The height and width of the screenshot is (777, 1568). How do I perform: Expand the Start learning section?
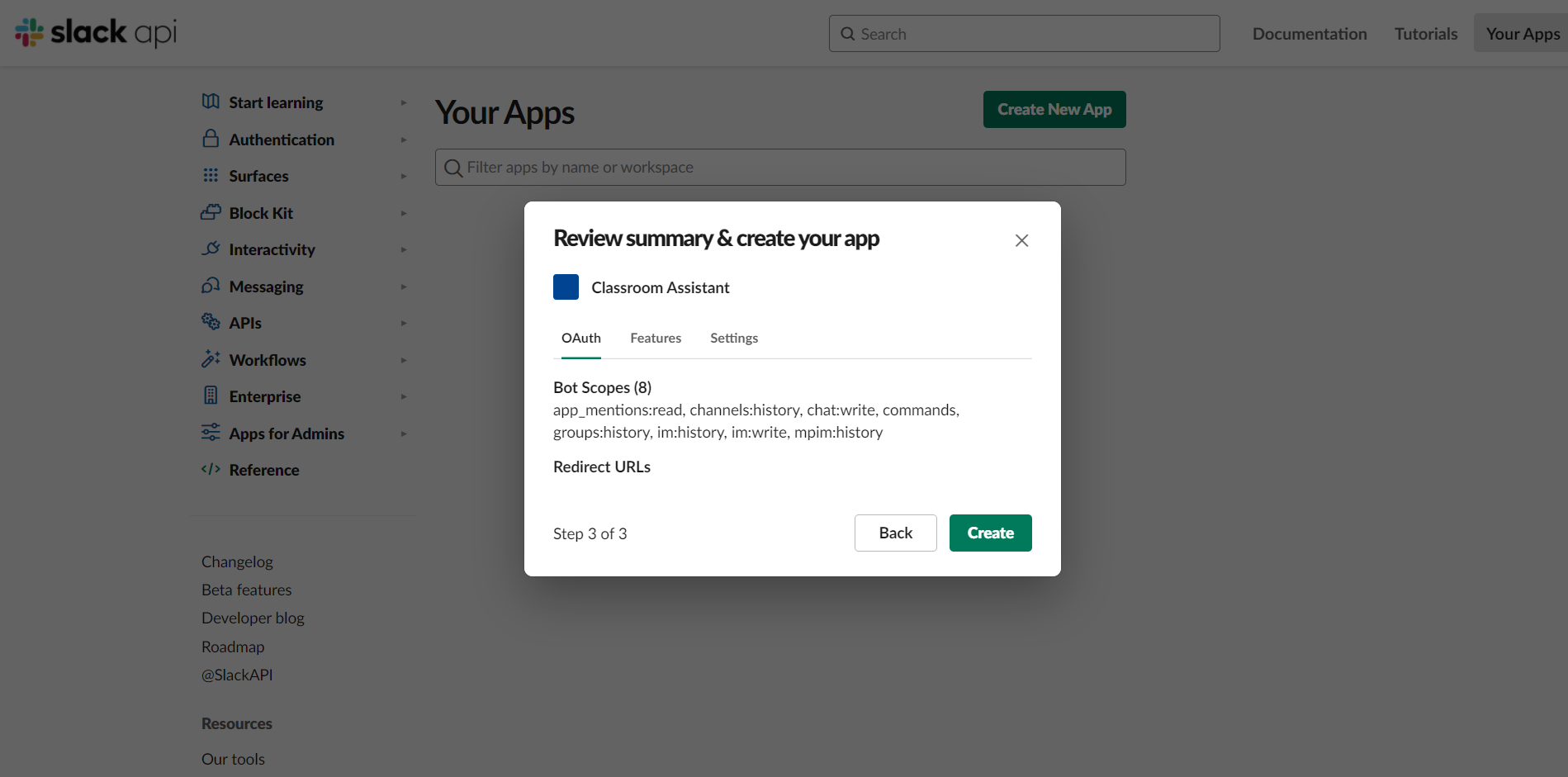(x=404, y=102)
